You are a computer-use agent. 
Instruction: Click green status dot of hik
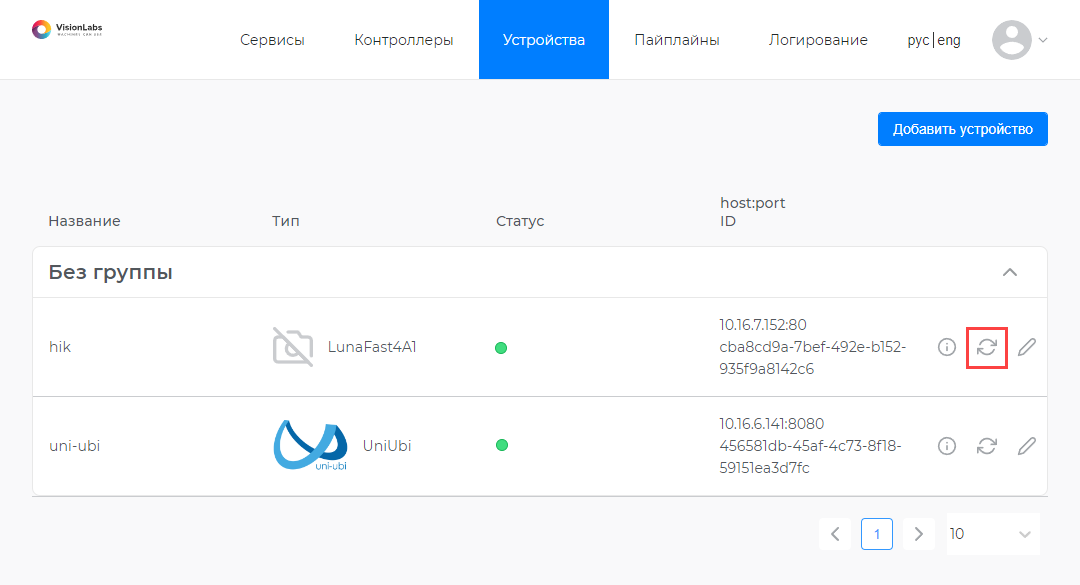(x=501, y=348)
